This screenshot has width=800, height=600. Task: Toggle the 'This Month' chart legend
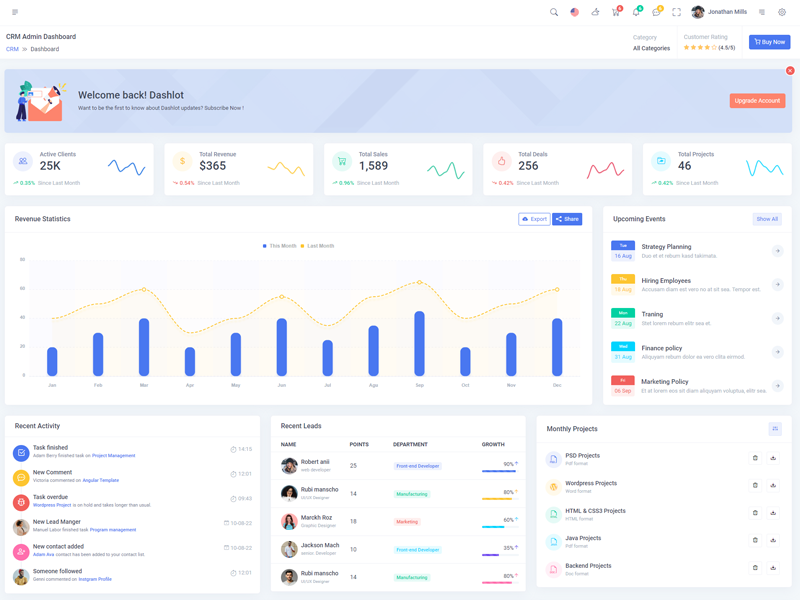pyautogui.click(x=280, y=246)
